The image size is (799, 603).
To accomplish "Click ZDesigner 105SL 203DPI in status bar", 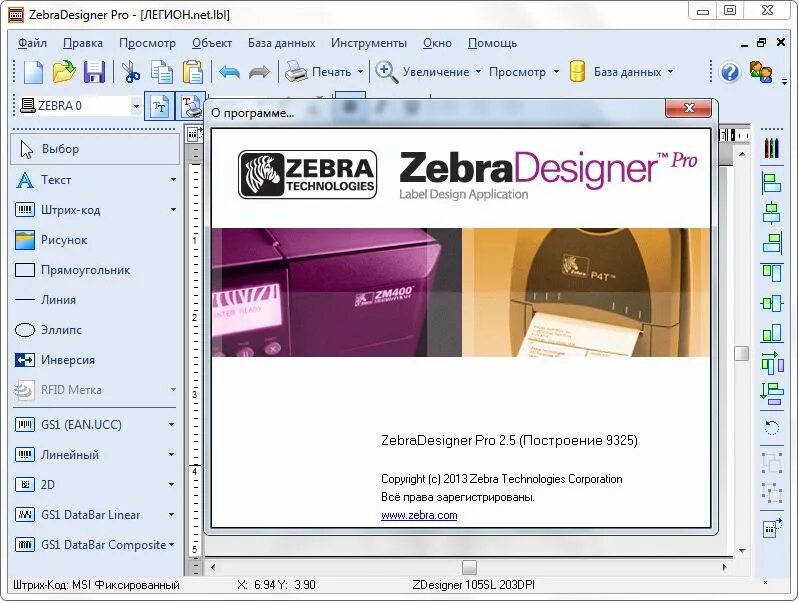I will [473, 585].
